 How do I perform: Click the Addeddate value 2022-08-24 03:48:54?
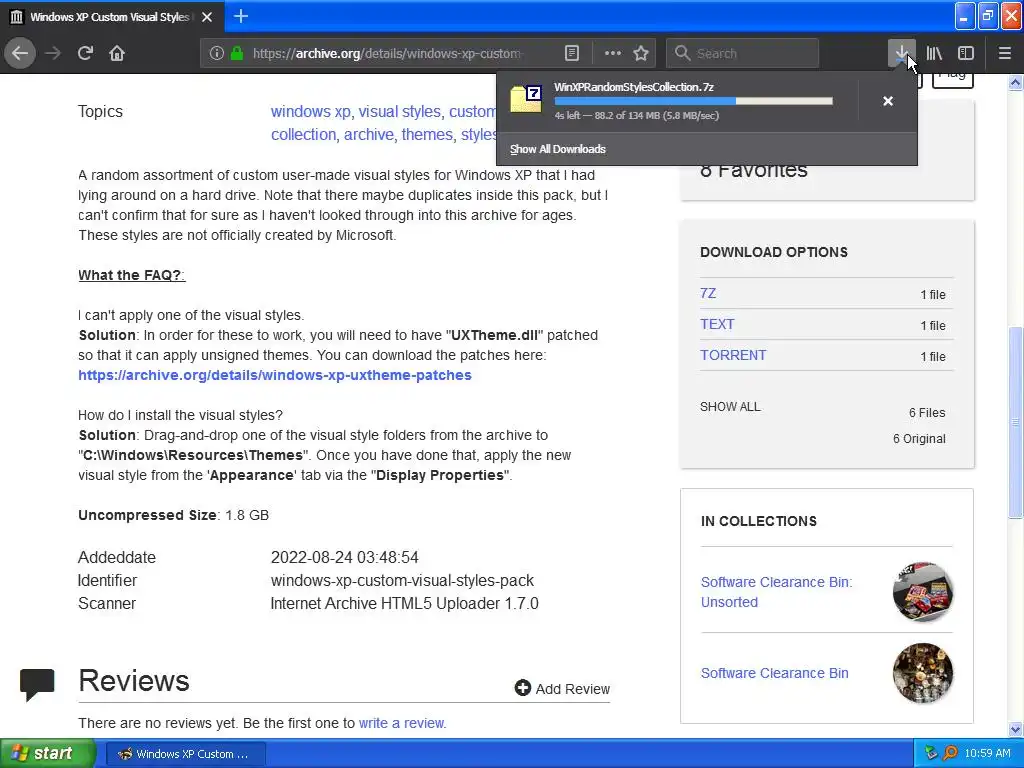(345, 558)
